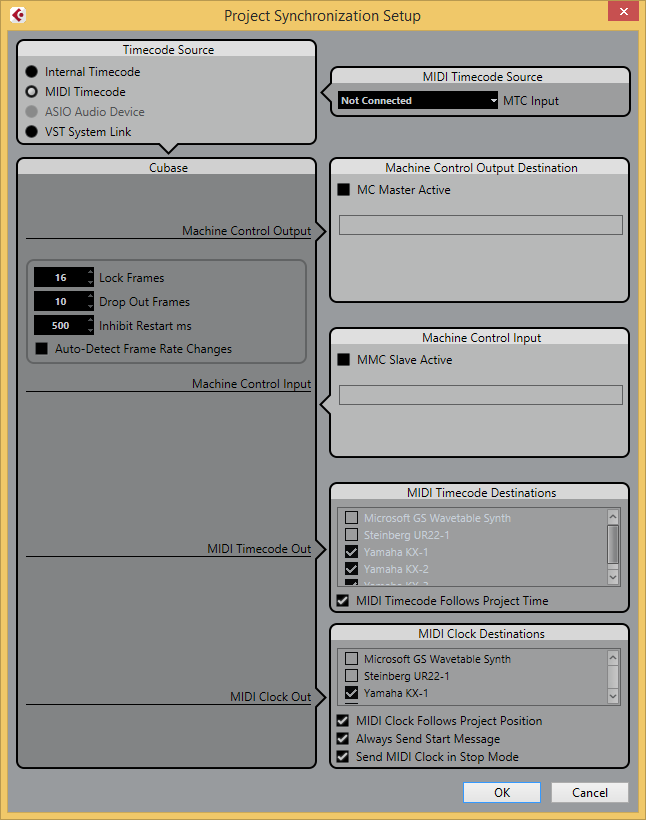646x820 pixels.
Task: Click the Drop Out Frames value field
Action: (61, 301)
